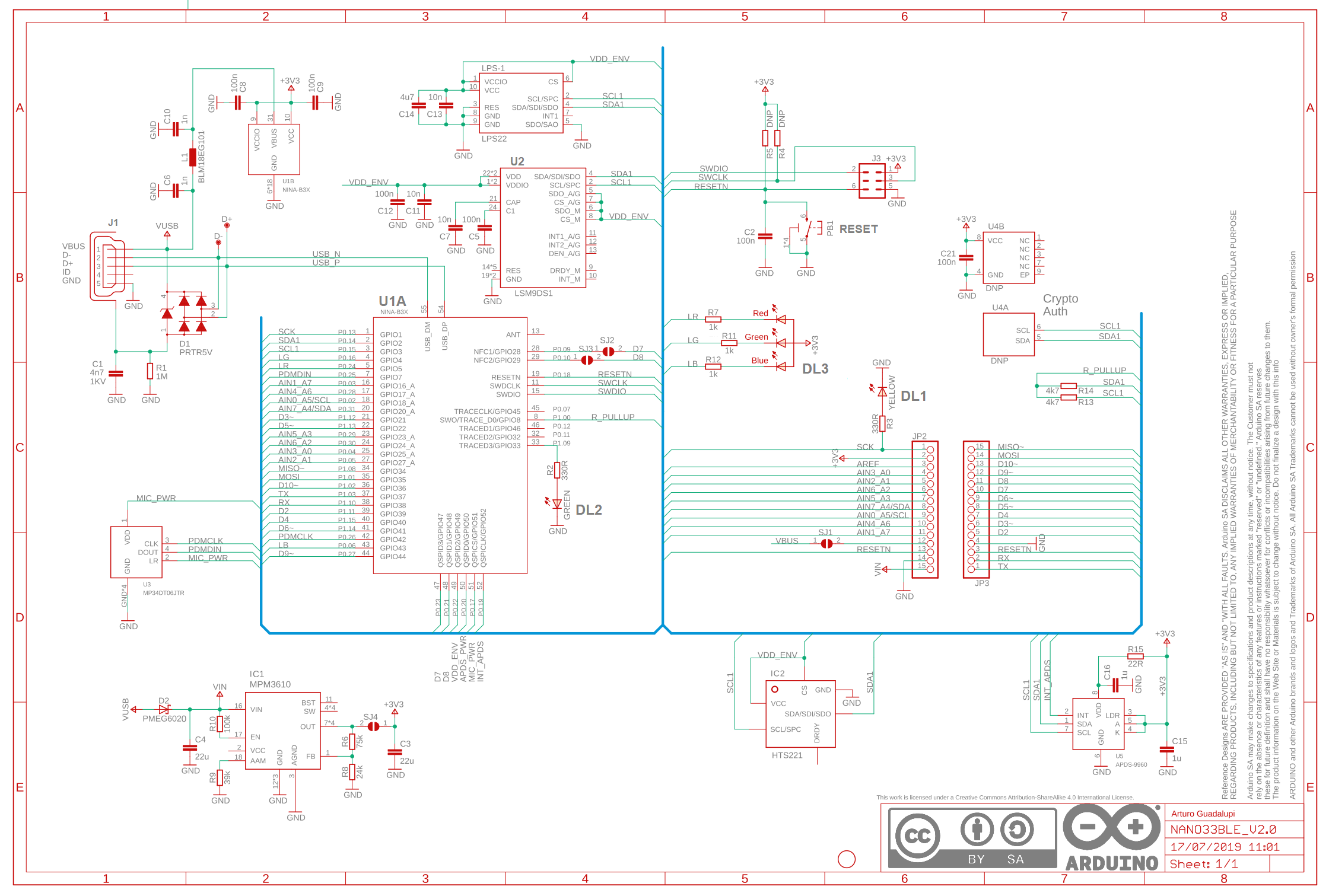Click the Creative Commons CC circle icon
This screenshot has width=1329, height=896.
pyautogui.click(x=917, y=836)
